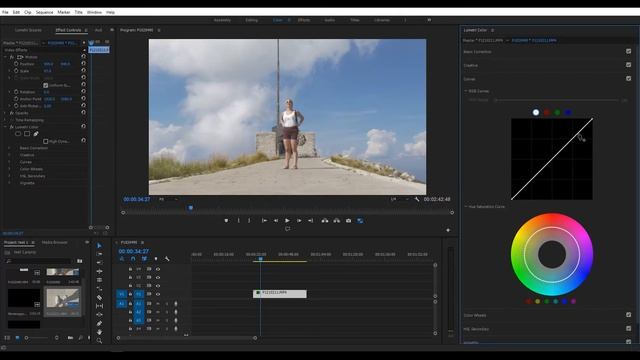
Task: Toggle lock on the V1 track
Action: pyautogui.click(x=130, y=294)
